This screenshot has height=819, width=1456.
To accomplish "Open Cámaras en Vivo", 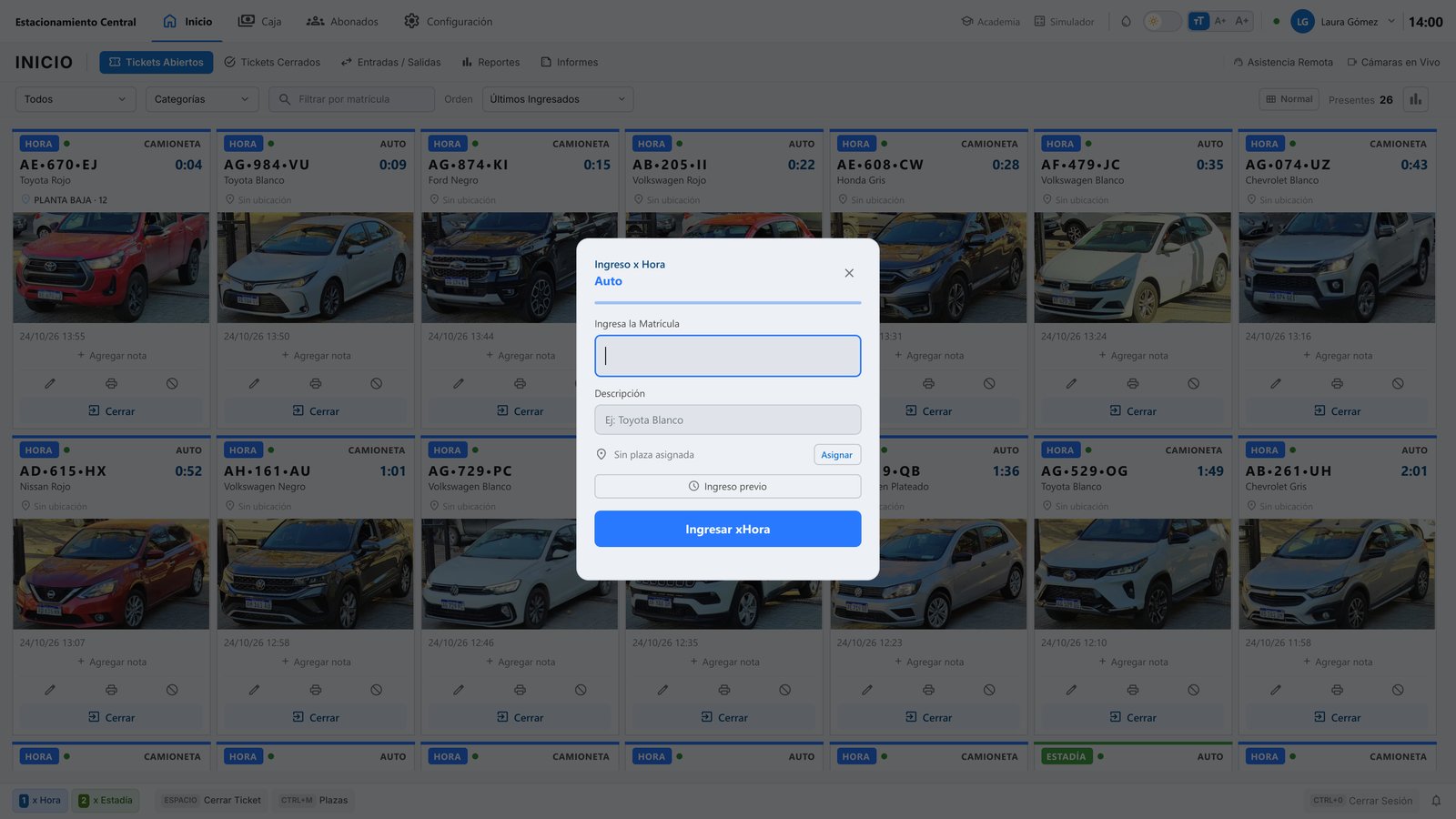I will point(1394,62).
